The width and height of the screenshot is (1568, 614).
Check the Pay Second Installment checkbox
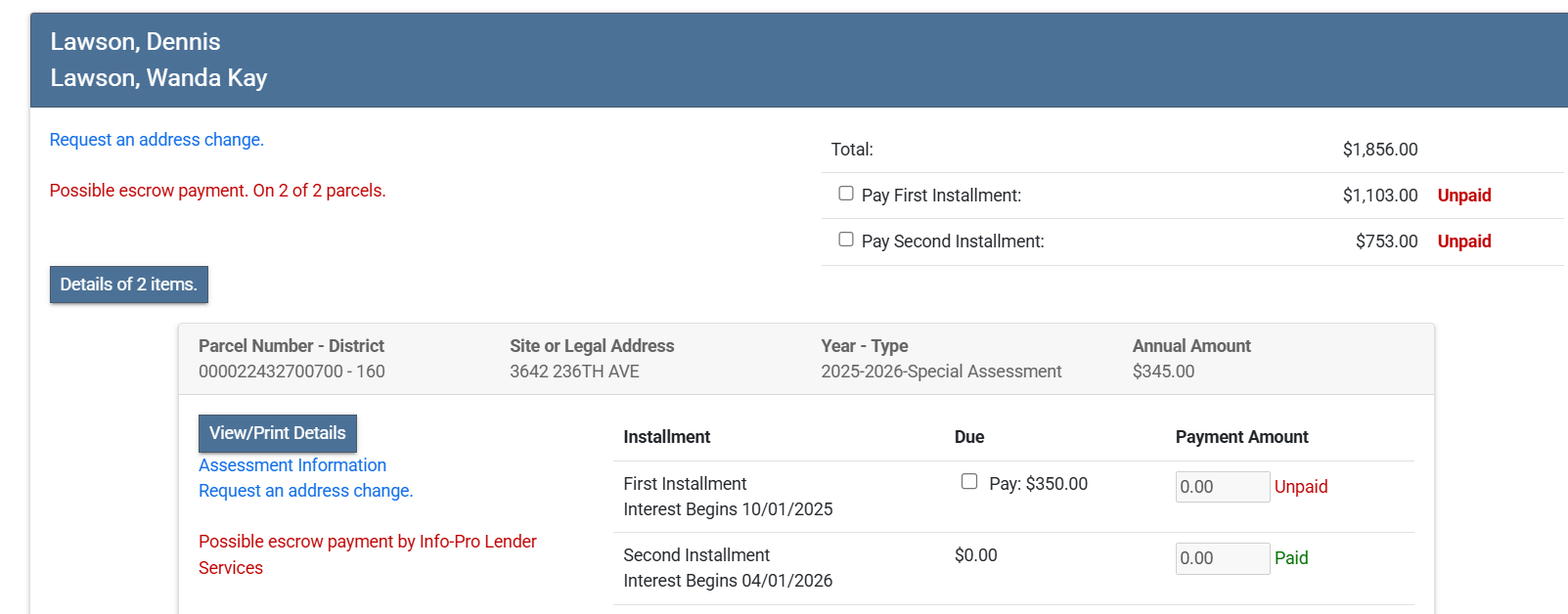pyautogui.click(x=846, y=240)
